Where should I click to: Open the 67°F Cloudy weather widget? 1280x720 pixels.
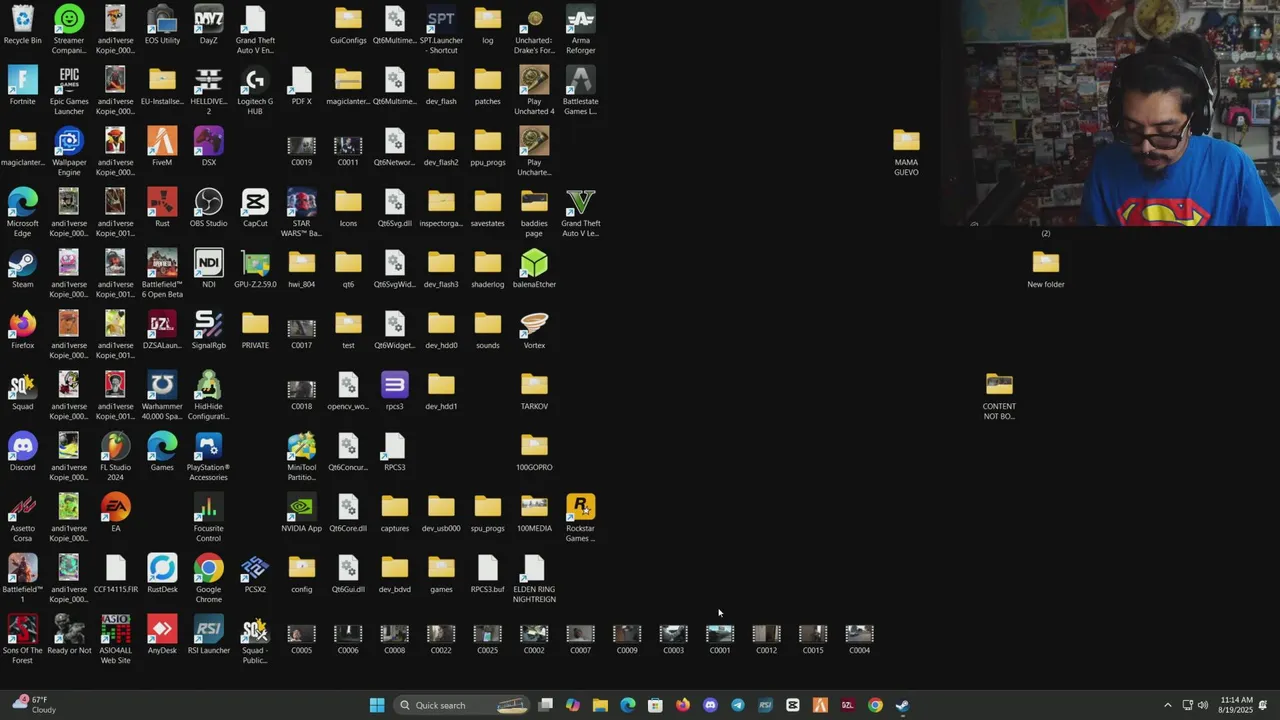click(35, 705)
